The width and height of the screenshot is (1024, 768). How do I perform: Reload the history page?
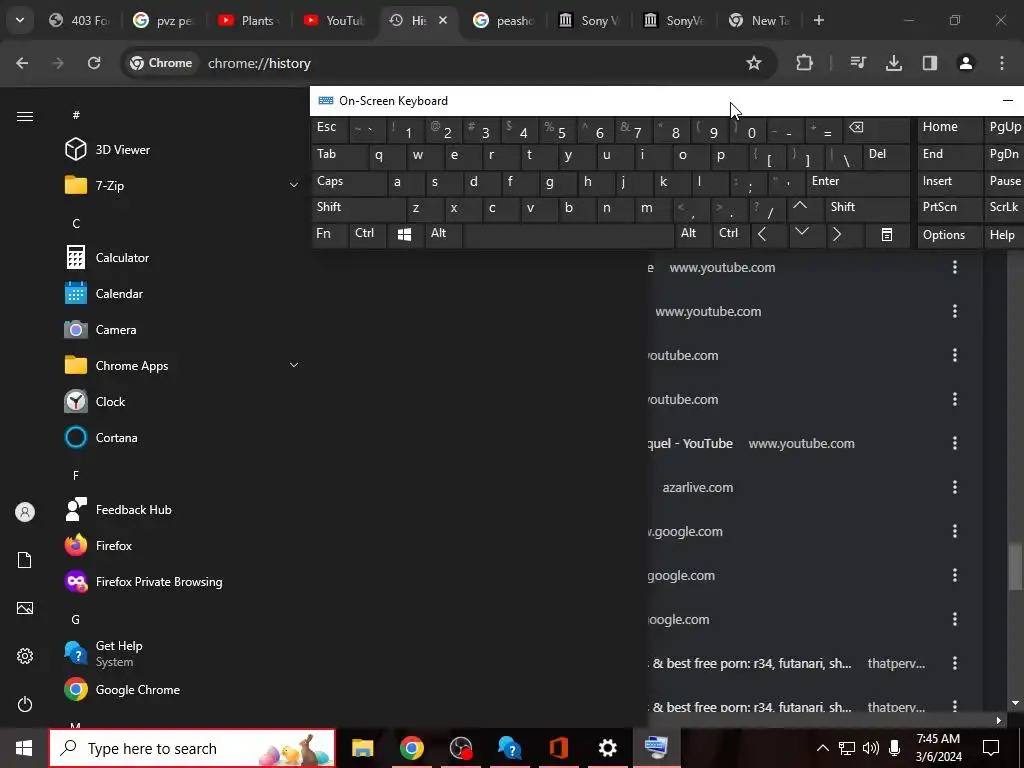pos(94,63)
